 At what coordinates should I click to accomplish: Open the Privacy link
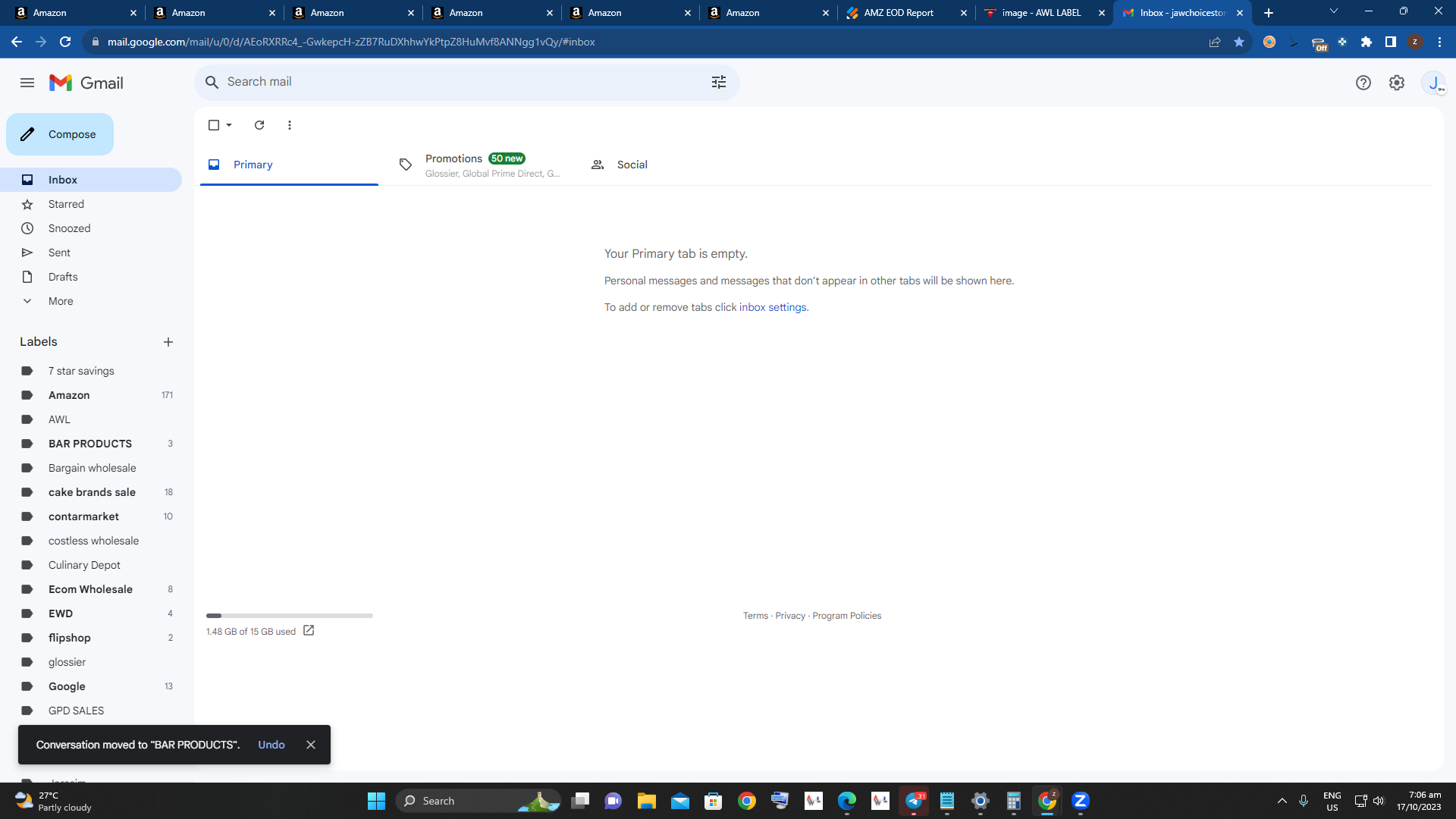pos(790,616)
